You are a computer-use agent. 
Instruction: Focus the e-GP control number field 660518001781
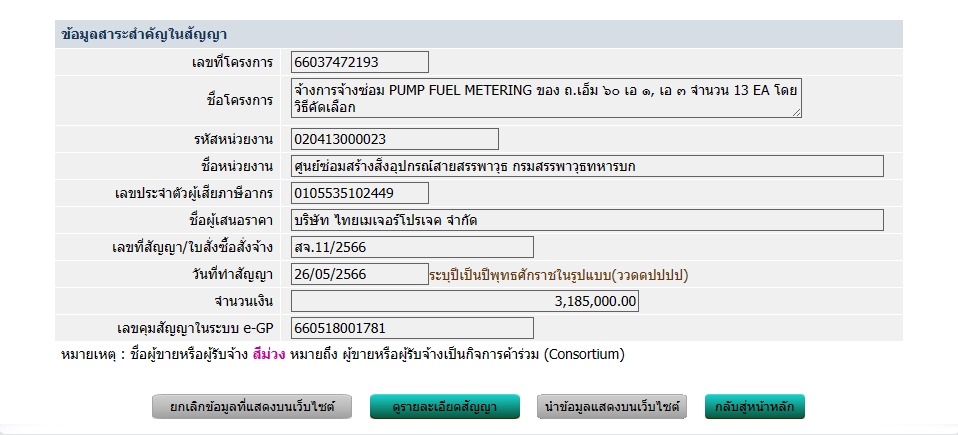(412, 328)
